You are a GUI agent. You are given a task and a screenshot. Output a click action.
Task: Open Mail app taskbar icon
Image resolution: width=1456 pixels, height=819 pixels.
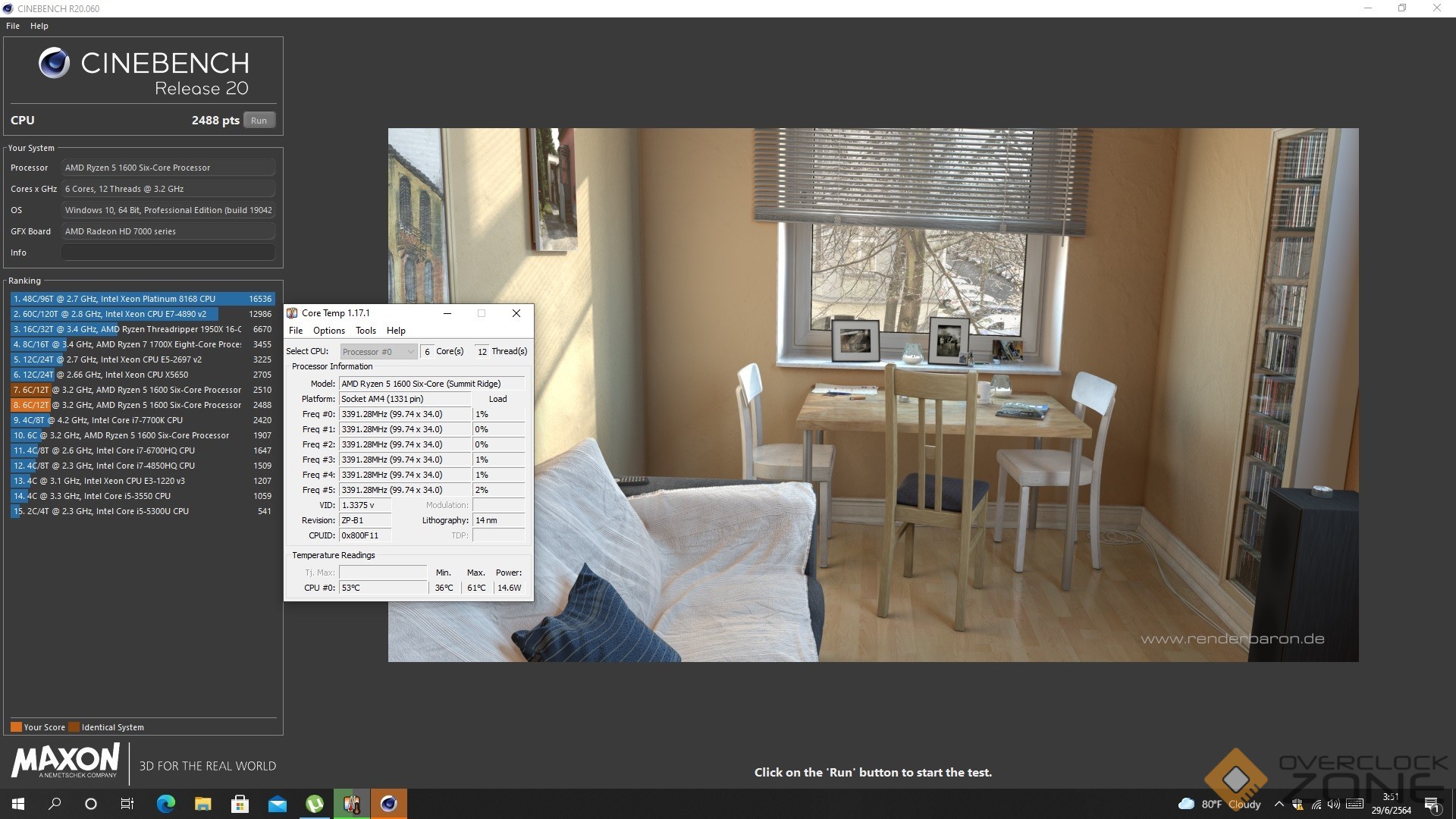[278, 804]
